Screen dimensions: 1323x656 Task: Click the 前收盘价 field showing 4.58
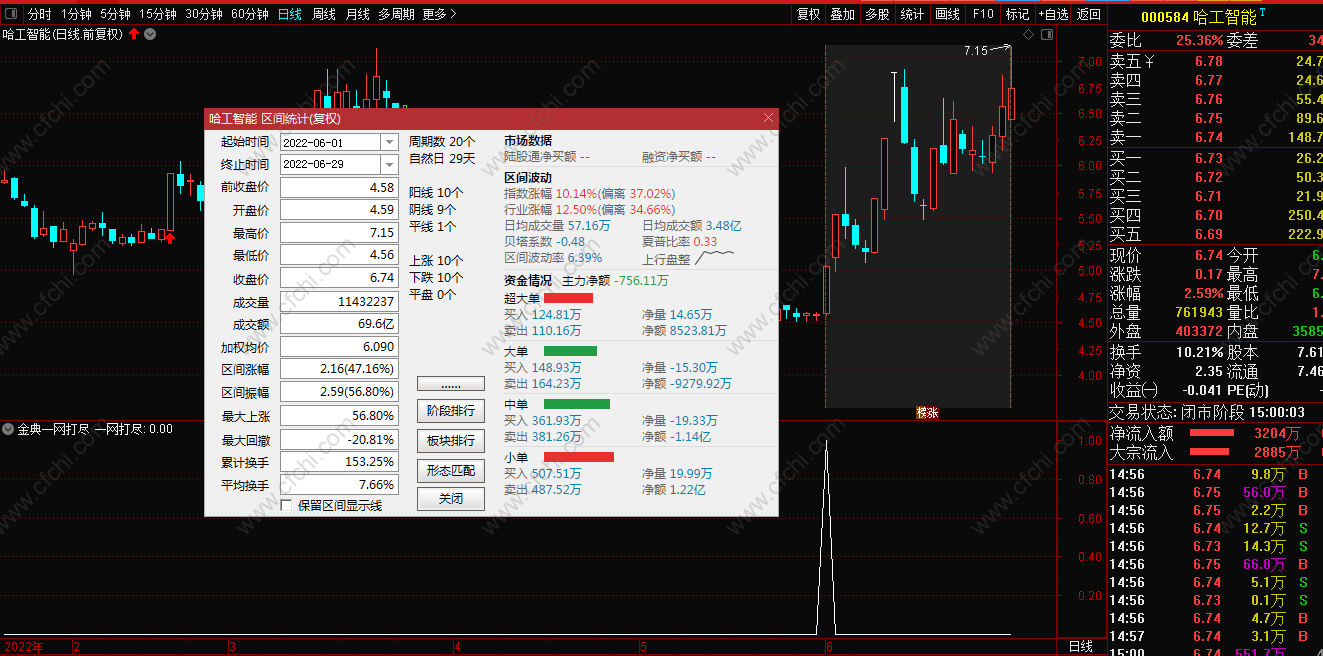pyautogui.click(x=338, y=188)
